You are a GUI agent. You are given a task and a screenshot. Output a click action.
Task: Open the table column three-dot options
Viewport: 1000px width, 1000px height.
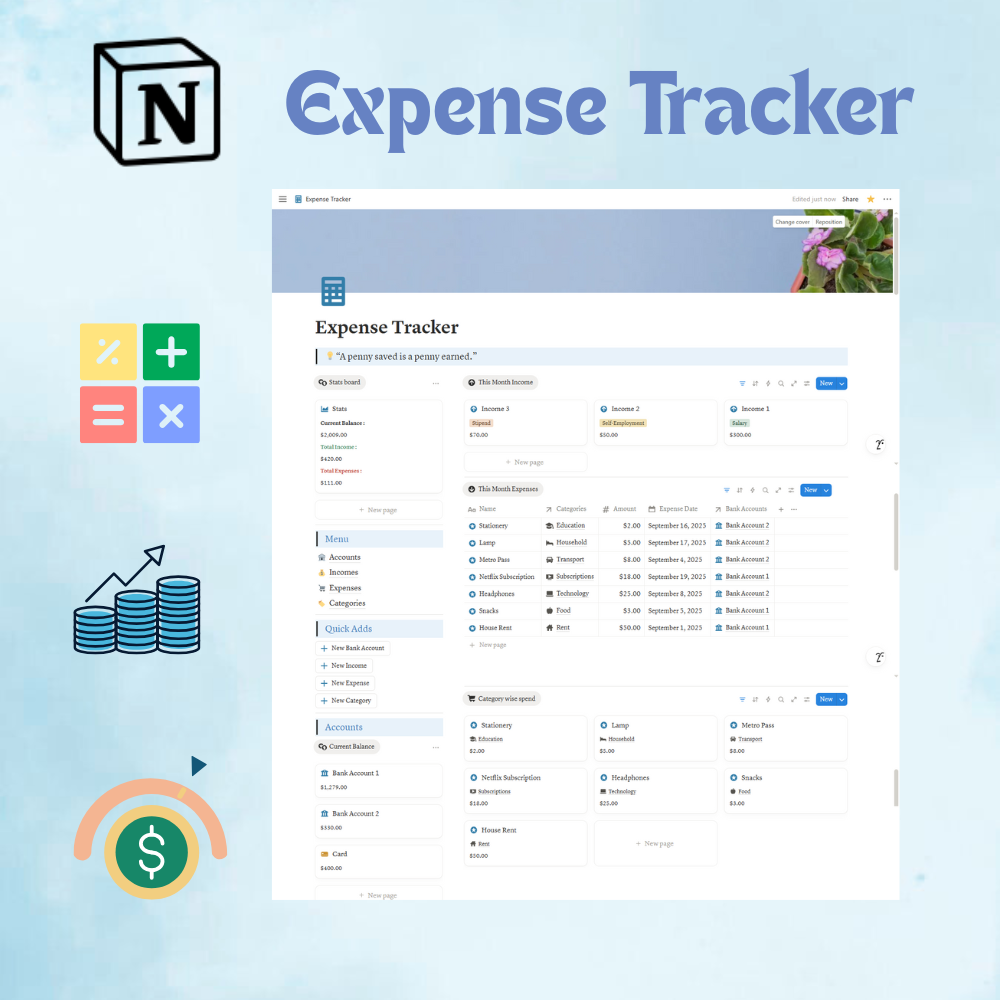coord(794,510)
